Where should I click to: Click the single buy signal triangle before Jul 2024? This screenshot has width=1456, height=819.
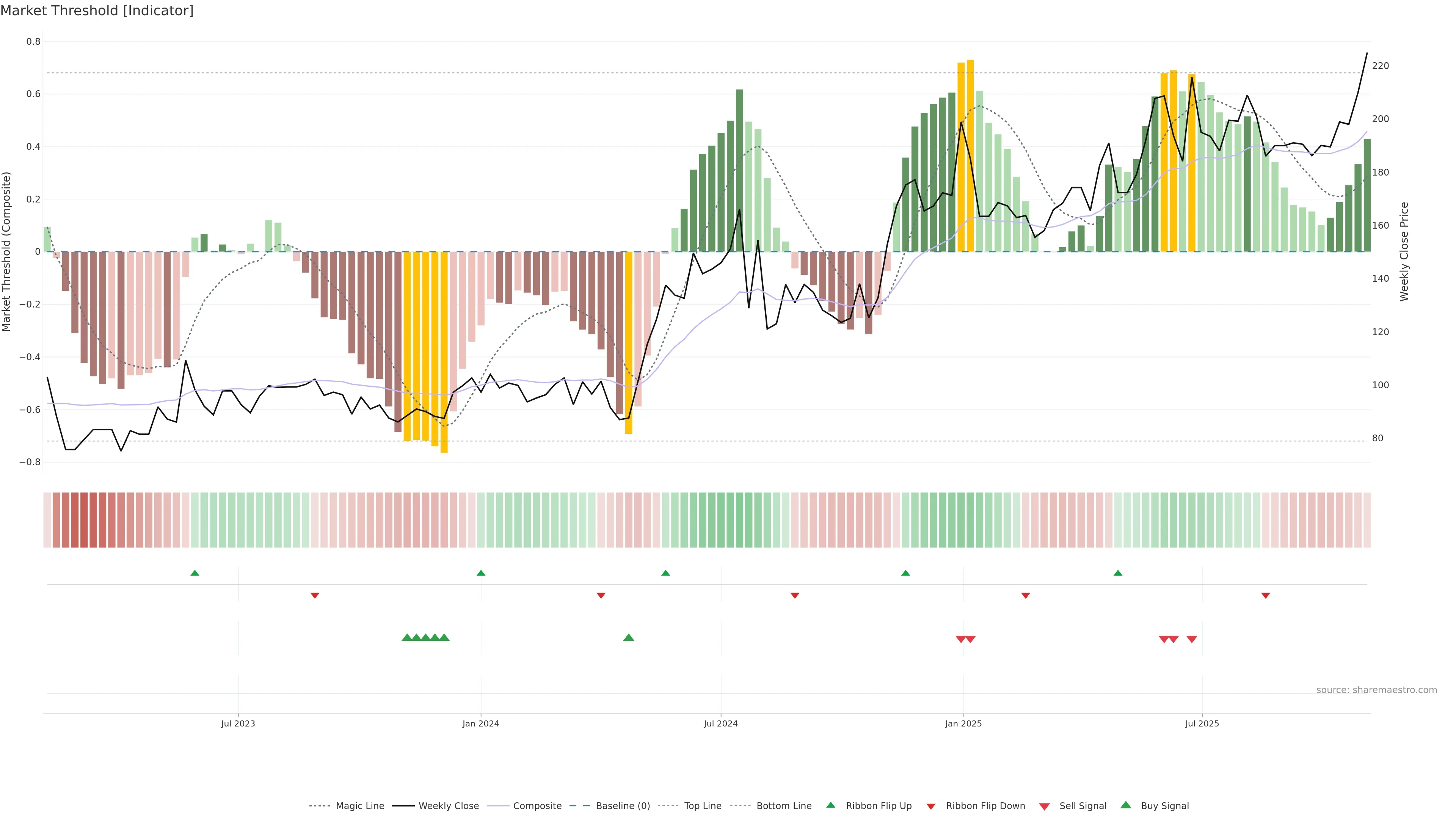[628, 637]
